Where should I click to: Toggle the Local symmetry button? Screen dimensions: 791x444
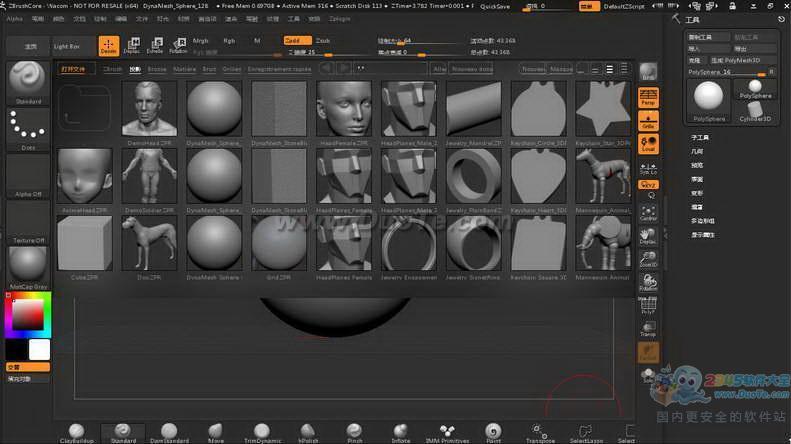(x=648, y=144)
